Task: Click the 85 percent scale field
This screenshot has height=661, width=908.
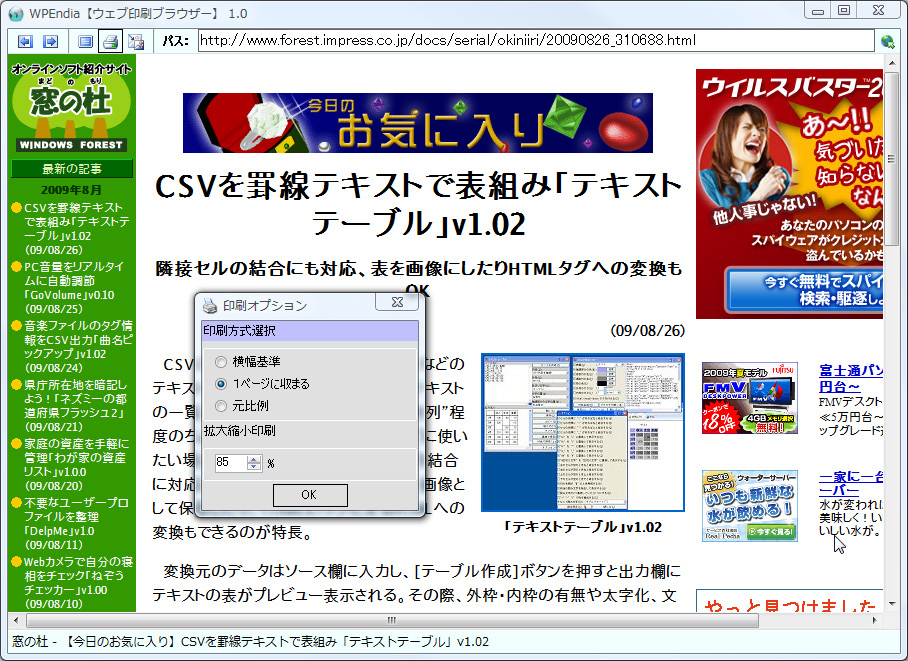Action: click(231, 462)
